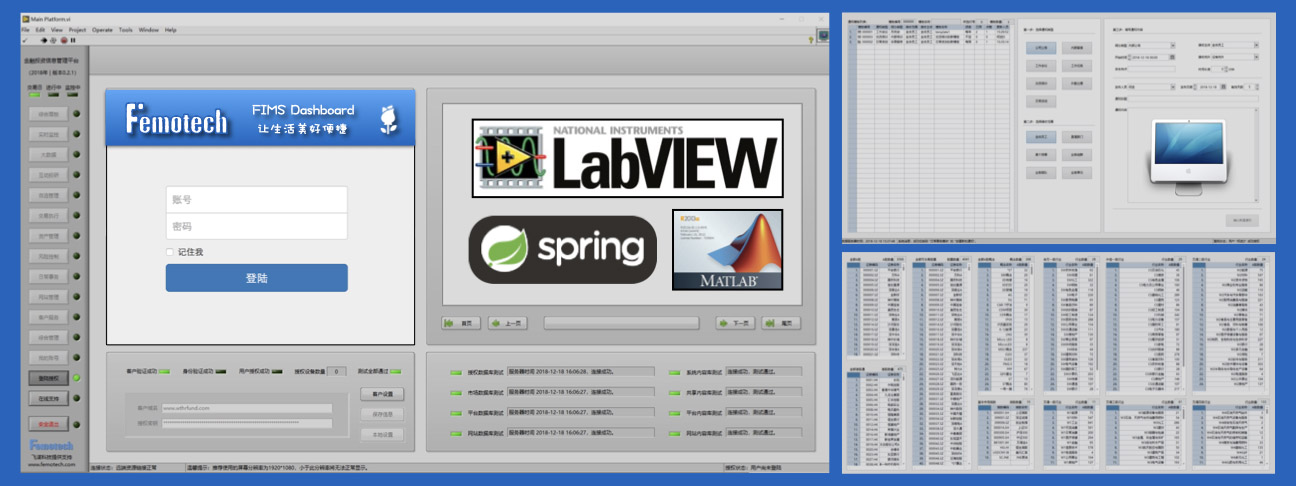
Task: Open the File menu
Action: [26, 30]
